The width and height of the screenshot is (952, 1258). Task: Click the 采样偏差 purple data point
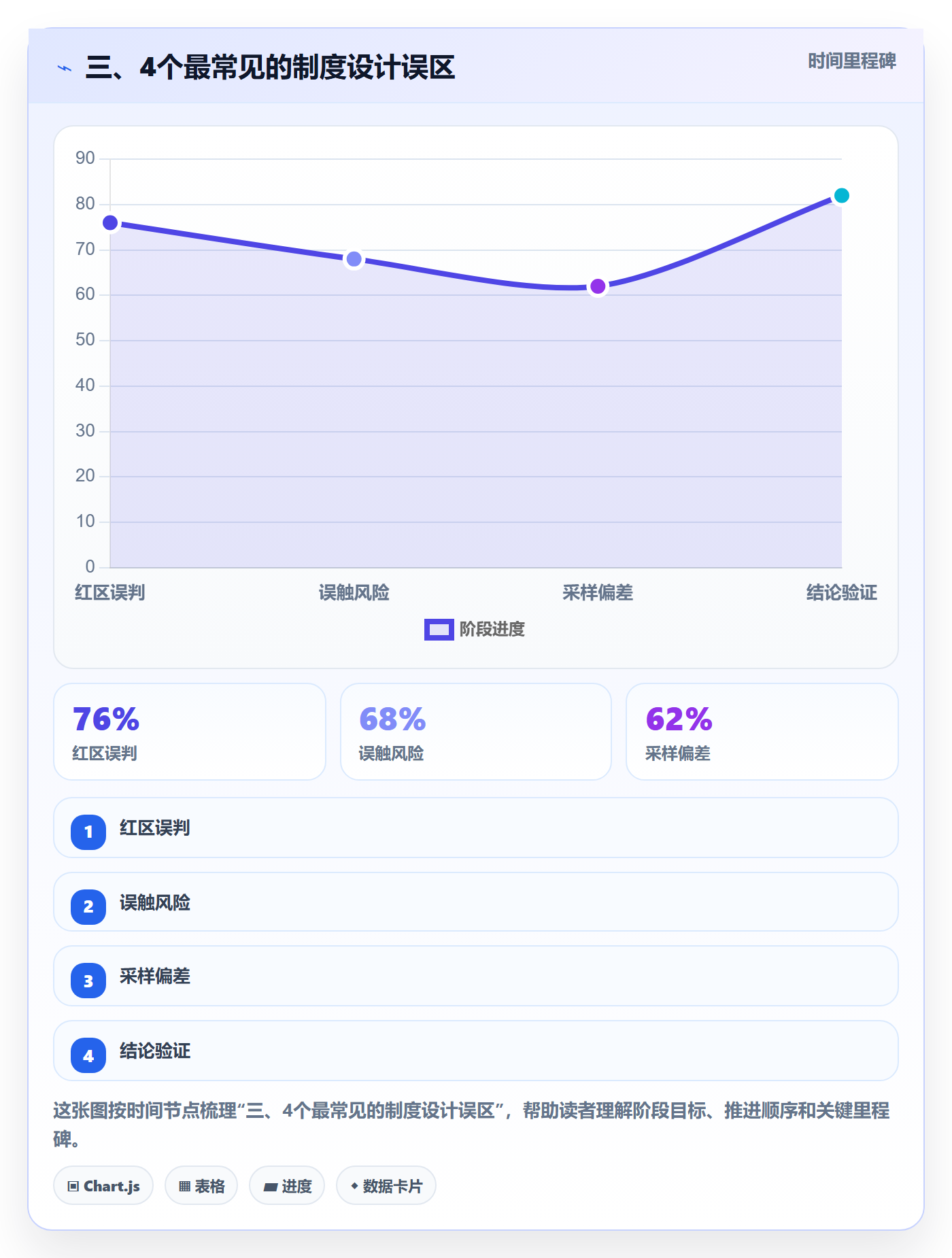(598, 286)
